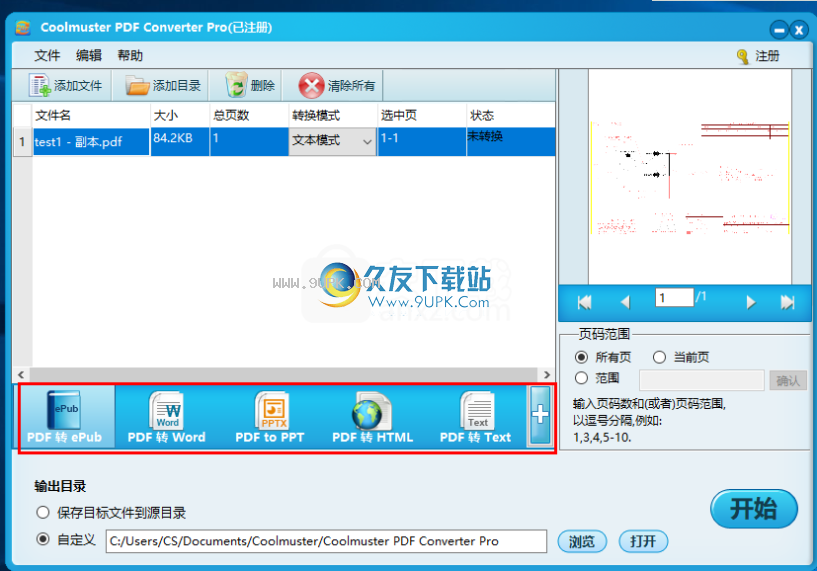817x571 pixels.
Task: Click the 大小 column header
Action: click(180, 115)
